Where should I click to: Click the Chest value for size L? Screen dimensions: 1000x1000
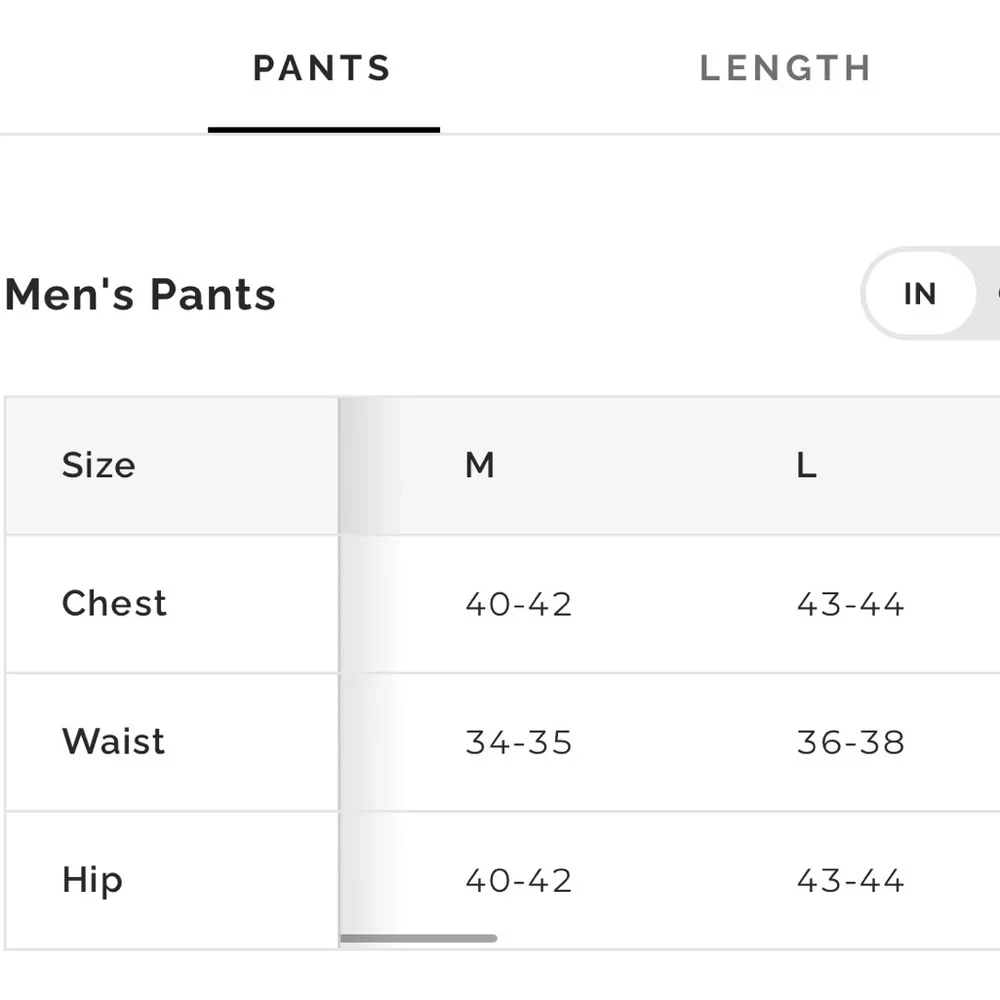click(x=850, y=604)
